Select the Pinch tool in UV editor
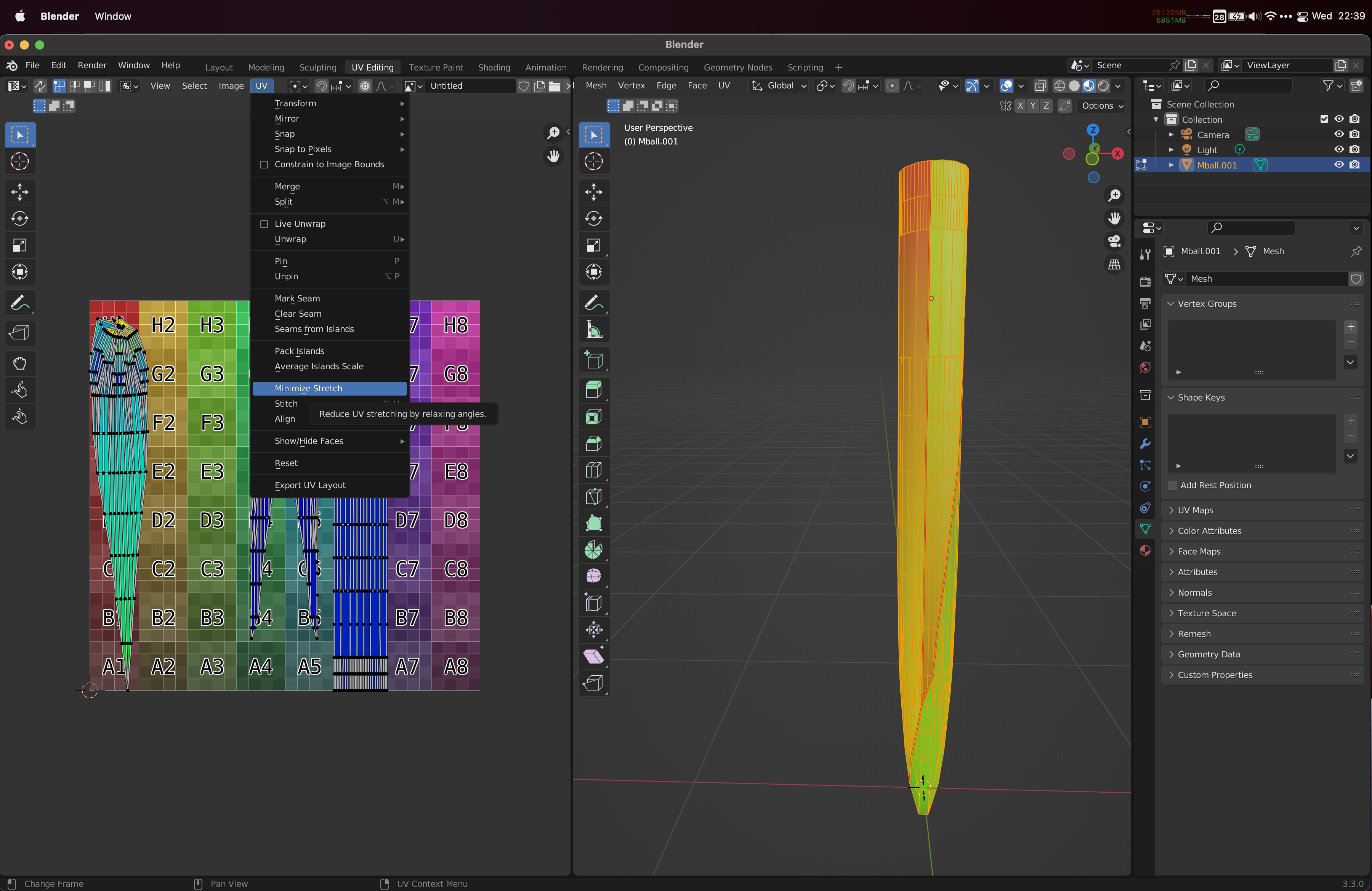Viewport: 1372px width, 891px height. tap(19, 417)
